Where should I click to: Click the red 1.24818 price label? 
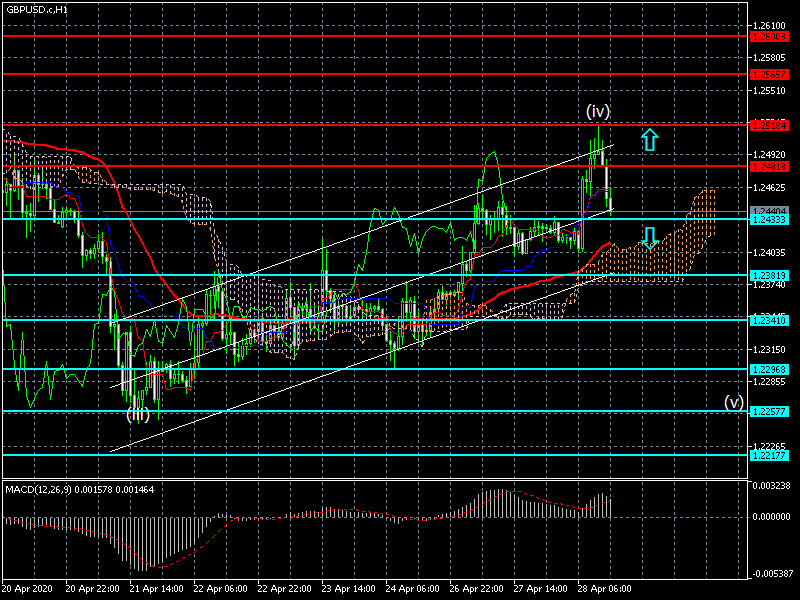[x=769, y=166]
